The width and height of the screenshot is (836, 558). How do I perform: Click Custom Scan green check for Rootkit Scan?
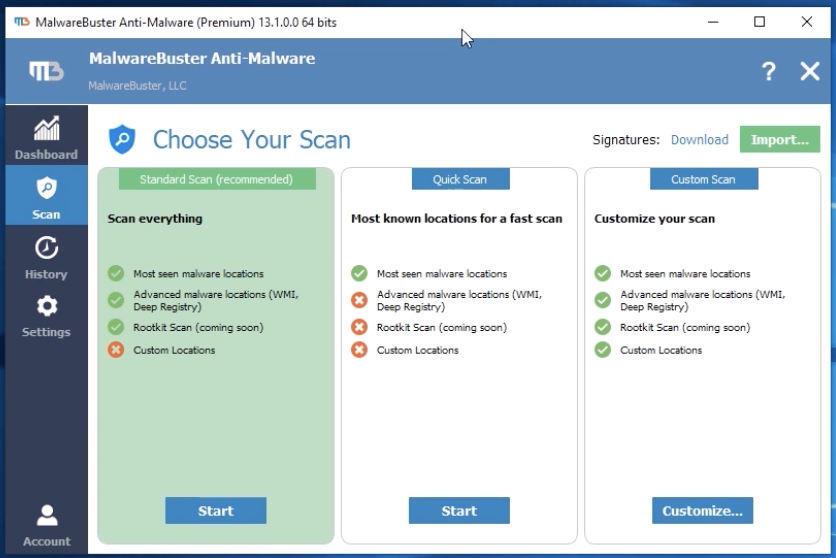tap(603, 327)
